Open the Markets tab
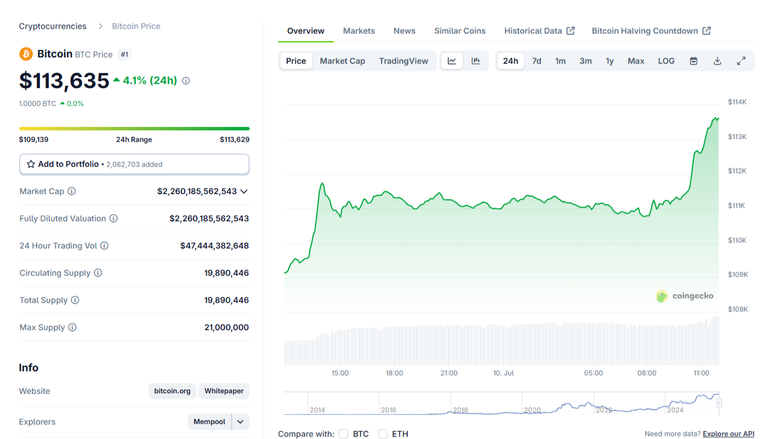Screen dimensions: 768x439 click(359, 31)
